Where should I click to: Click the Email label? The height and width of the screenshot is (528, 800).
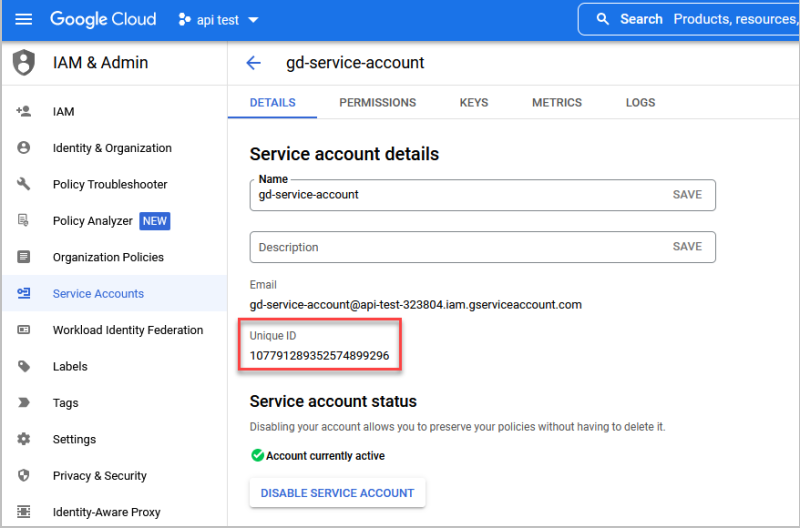tap(263, 285)
